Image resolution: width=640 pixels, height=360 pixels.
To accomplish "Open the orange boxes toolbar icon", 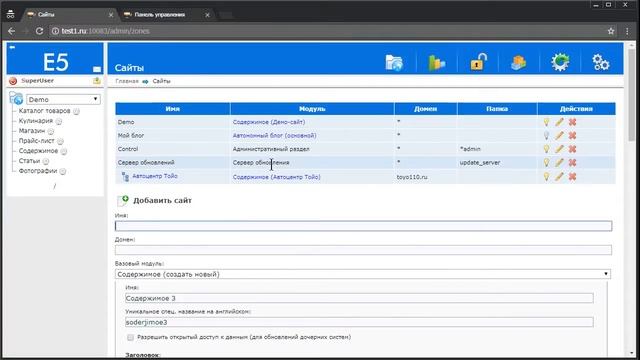I will (518, 63).
